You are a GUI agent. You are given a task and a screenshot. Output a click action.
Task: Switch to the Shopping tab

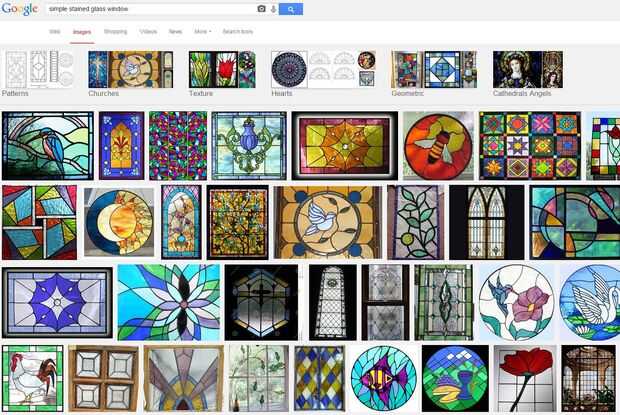click(115, 32)
